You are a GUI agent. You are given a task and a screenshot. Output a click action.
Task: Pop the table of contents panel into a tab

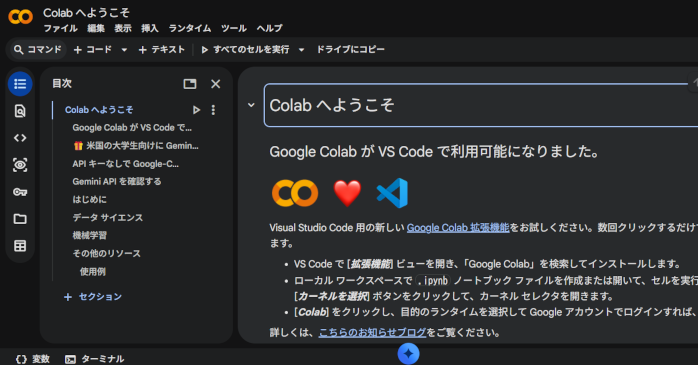190,84
